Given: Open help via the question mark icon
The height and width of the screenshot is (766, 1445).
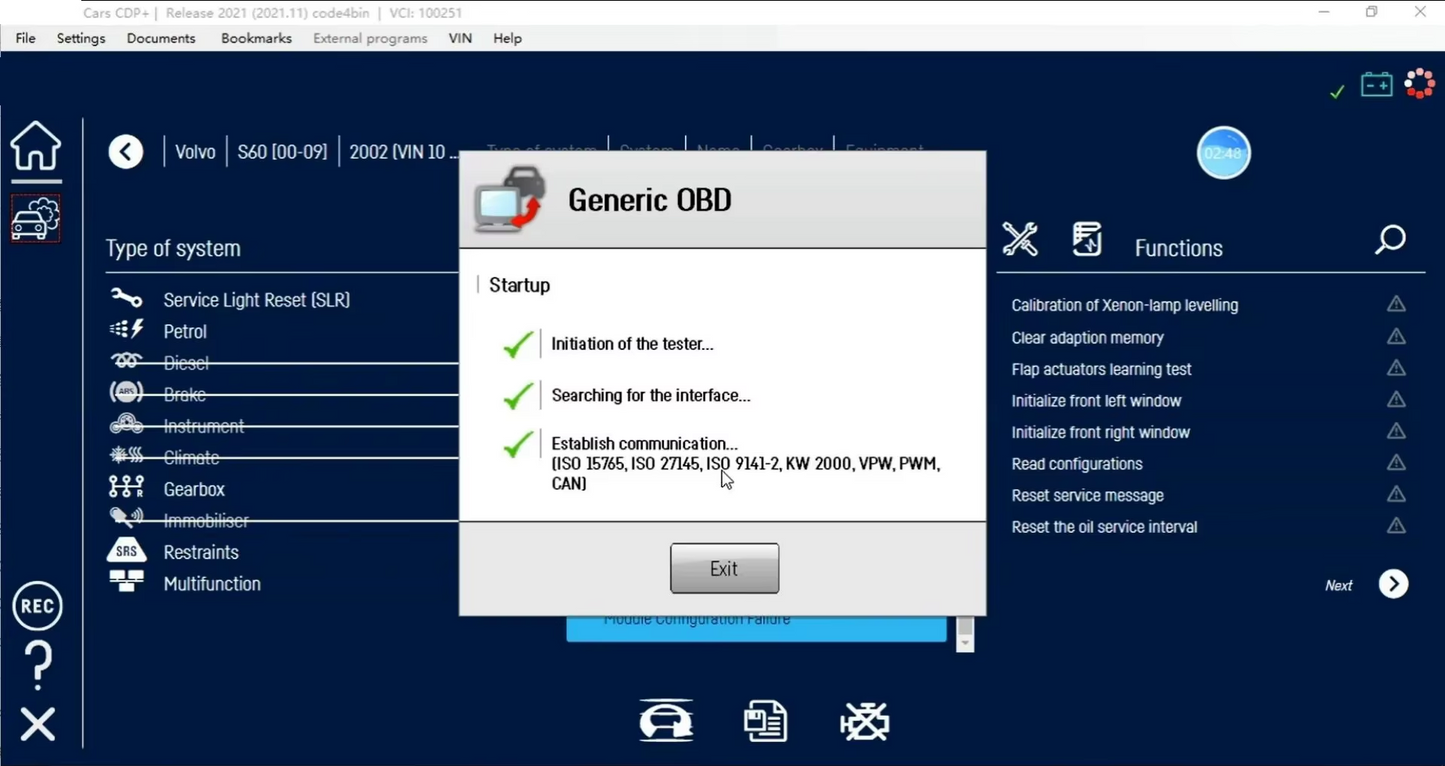Looking at the screenshot, I should [38, 665].
